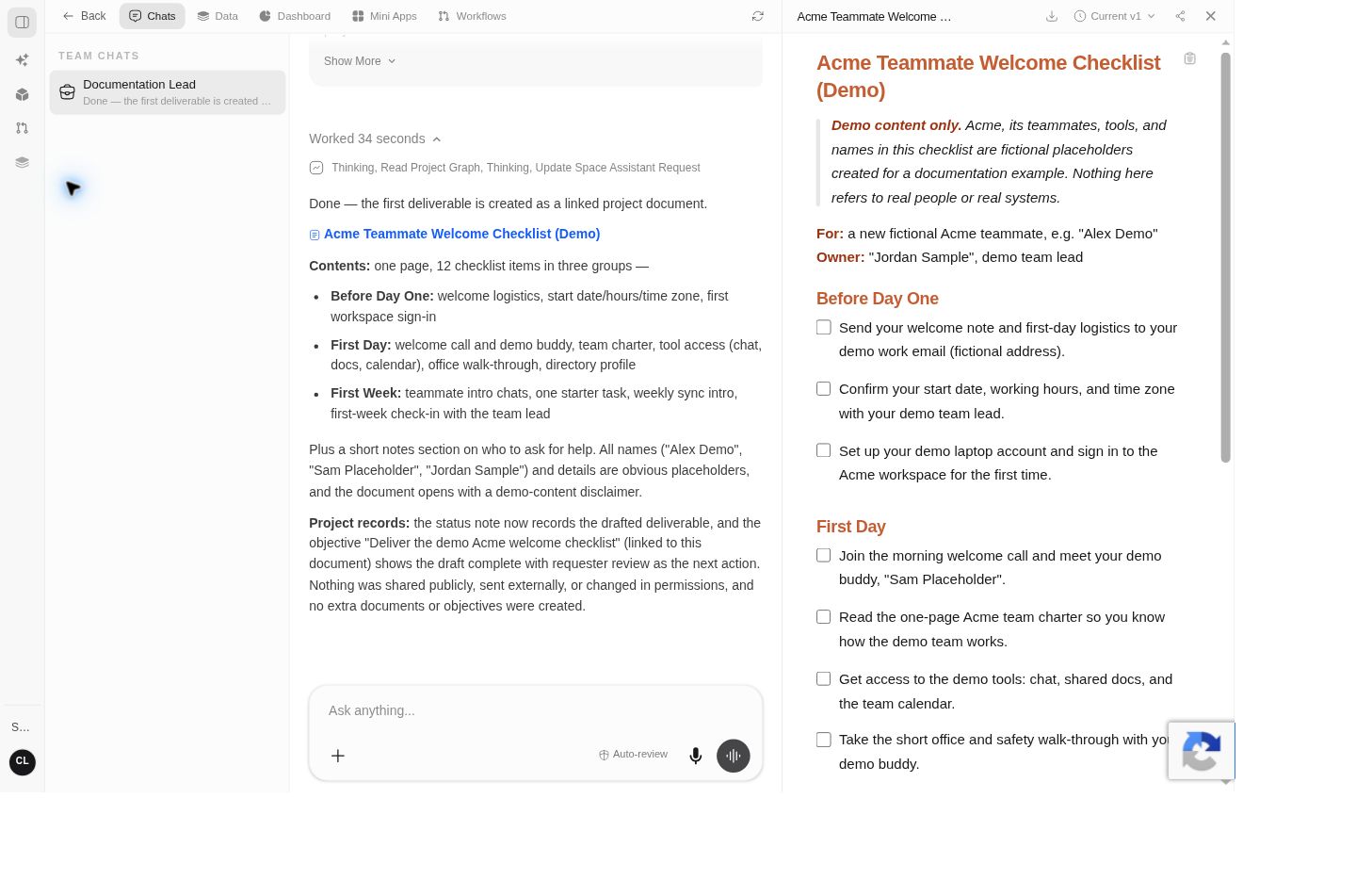
Task: Switch to the Chats tab
Action: (153, 16)
